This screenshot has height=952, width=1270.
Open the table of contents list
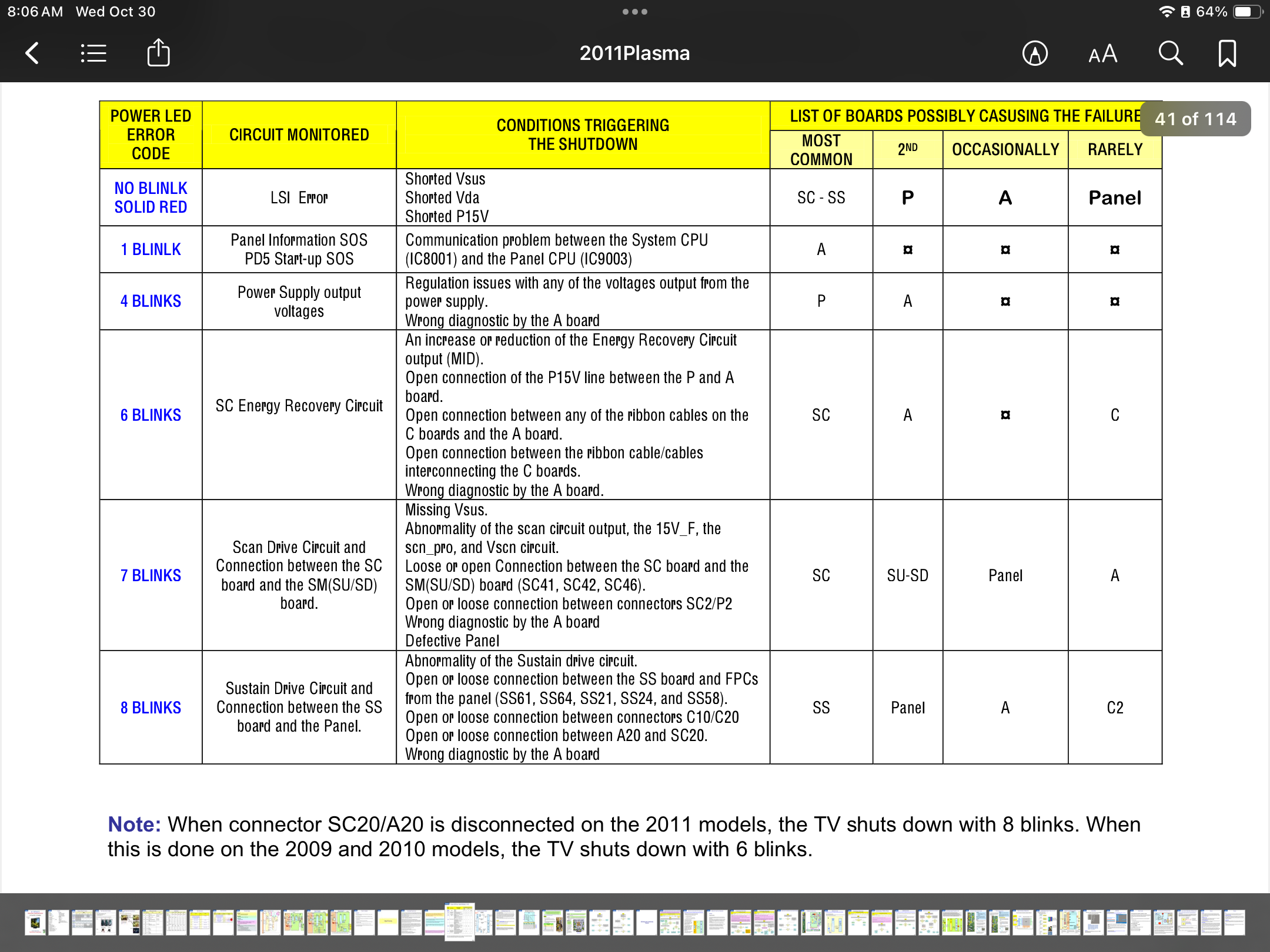(x=93, y=53)
